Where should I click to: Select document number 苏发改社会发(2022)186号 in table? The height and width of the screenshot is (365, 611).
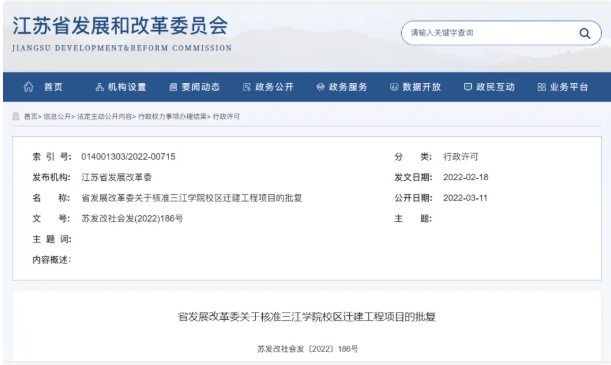click(x=132, y=219)
